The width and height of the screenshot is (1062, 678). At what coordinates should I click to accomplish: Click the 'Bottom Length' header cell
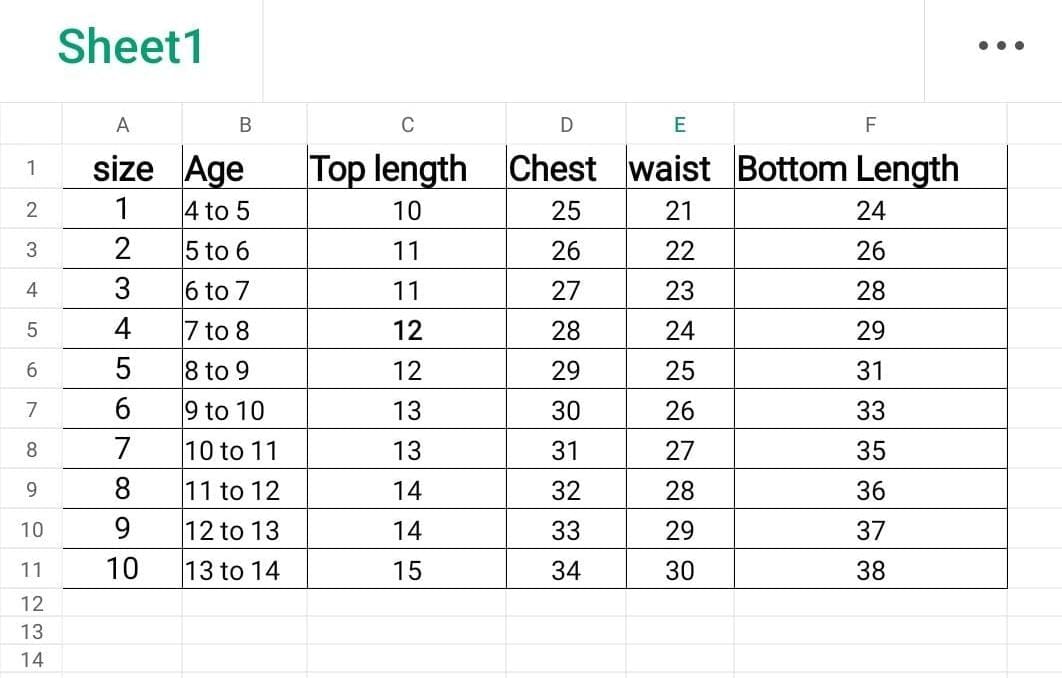click(848, 169)
